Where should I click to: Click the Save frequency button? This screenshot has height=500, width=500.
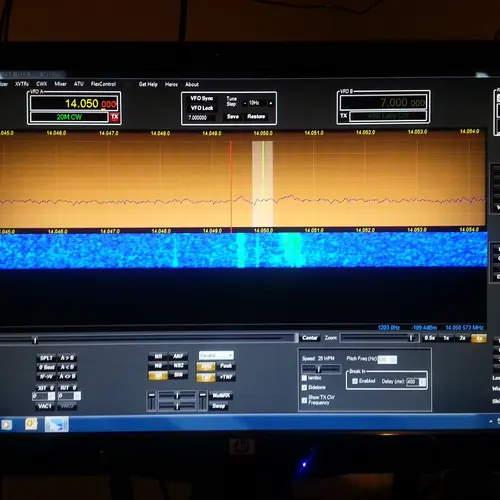coord(233,116)
